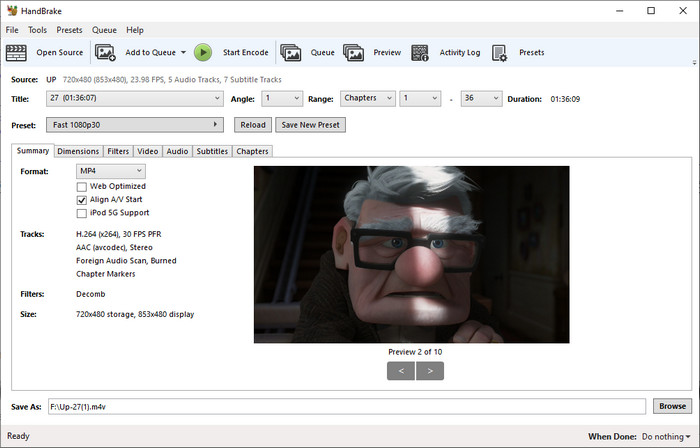Switch to the Chapters tab
Image resolution: width=700 pixels, height=448 pixels.
point(252,151)
